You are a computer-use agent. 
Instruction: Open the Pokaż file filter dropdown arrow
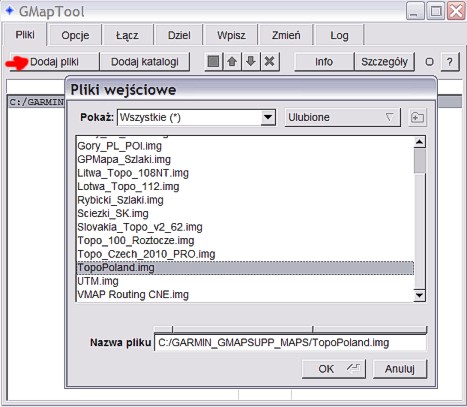coord(268,117)
